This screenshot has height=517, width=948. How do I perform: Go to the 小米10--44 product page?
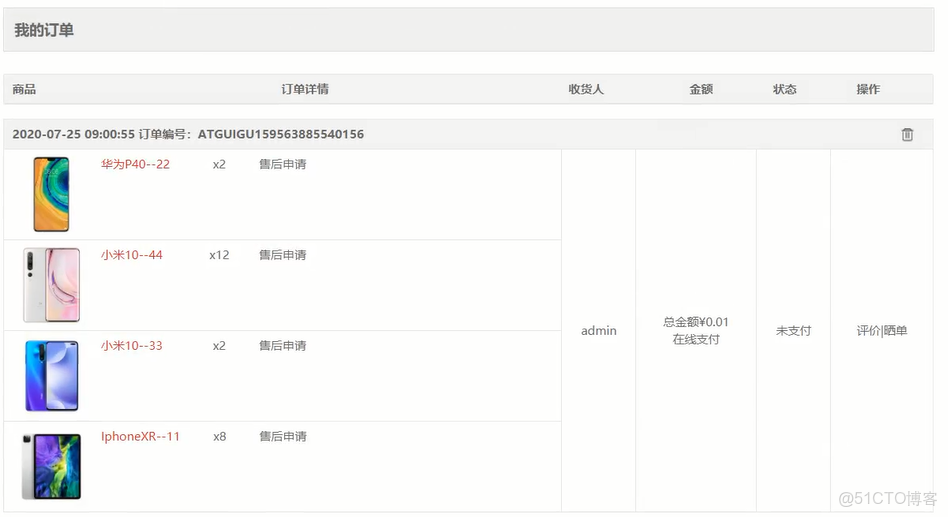(132, 255)
